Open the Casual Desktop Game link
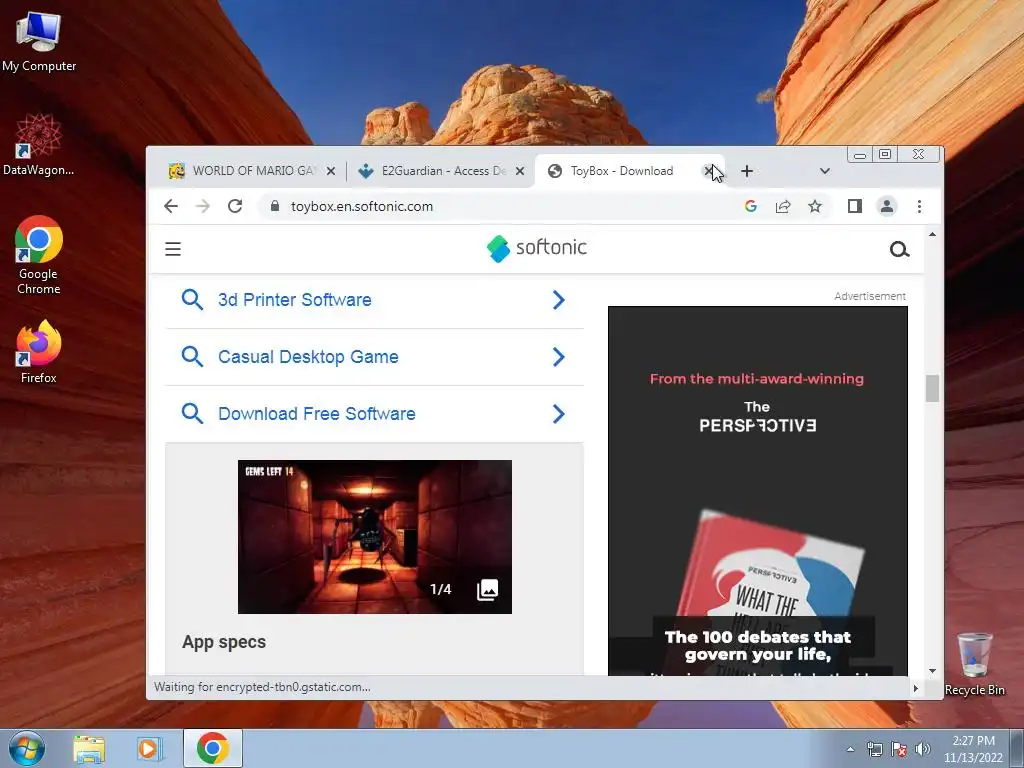The width and height of the screenshot is (1024, 768). click(308, 357)
